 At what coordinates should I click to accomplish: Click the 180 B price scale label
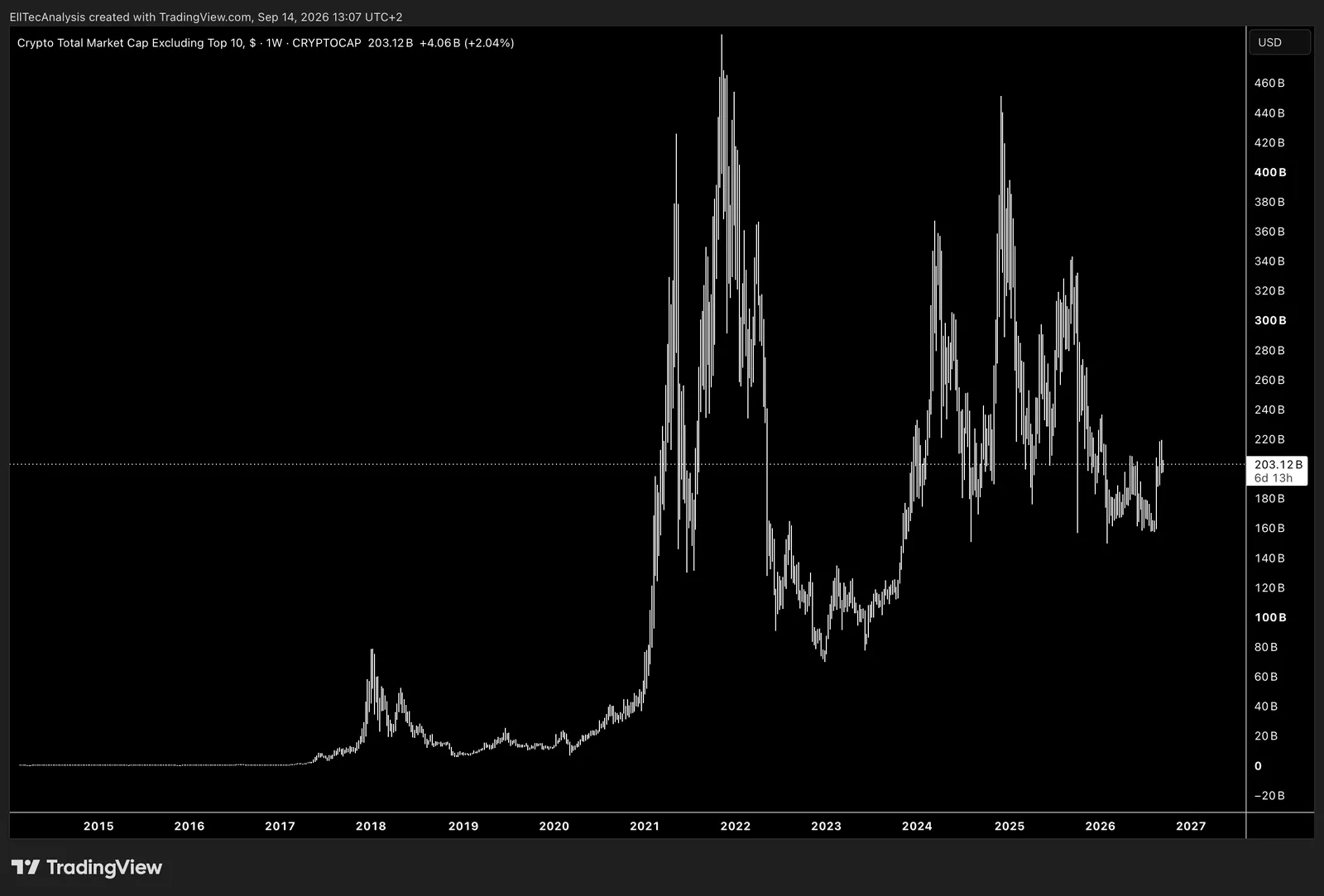click(x=1269, y=498)
